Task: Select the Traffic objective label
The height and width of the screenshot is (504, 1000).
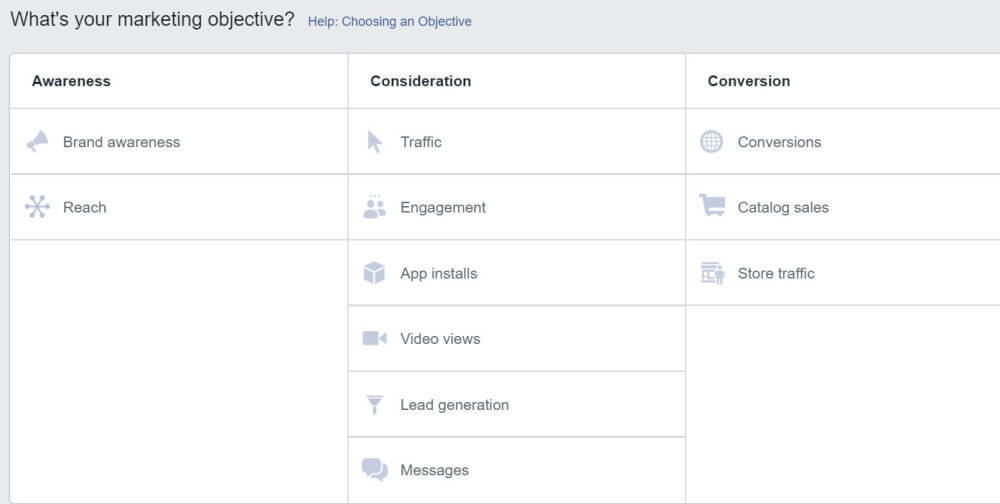Action: [421, 142]
